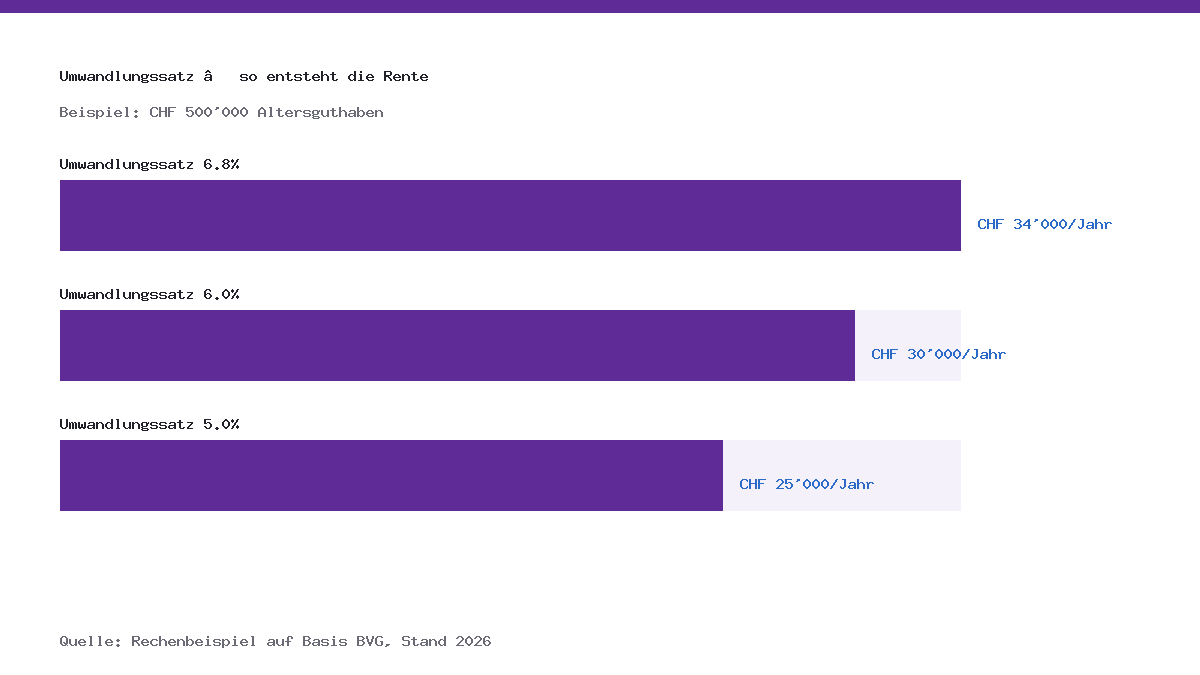Click the 6.8% figure in the first label
Screen dimensions: 1200x675
pos(221,164)
